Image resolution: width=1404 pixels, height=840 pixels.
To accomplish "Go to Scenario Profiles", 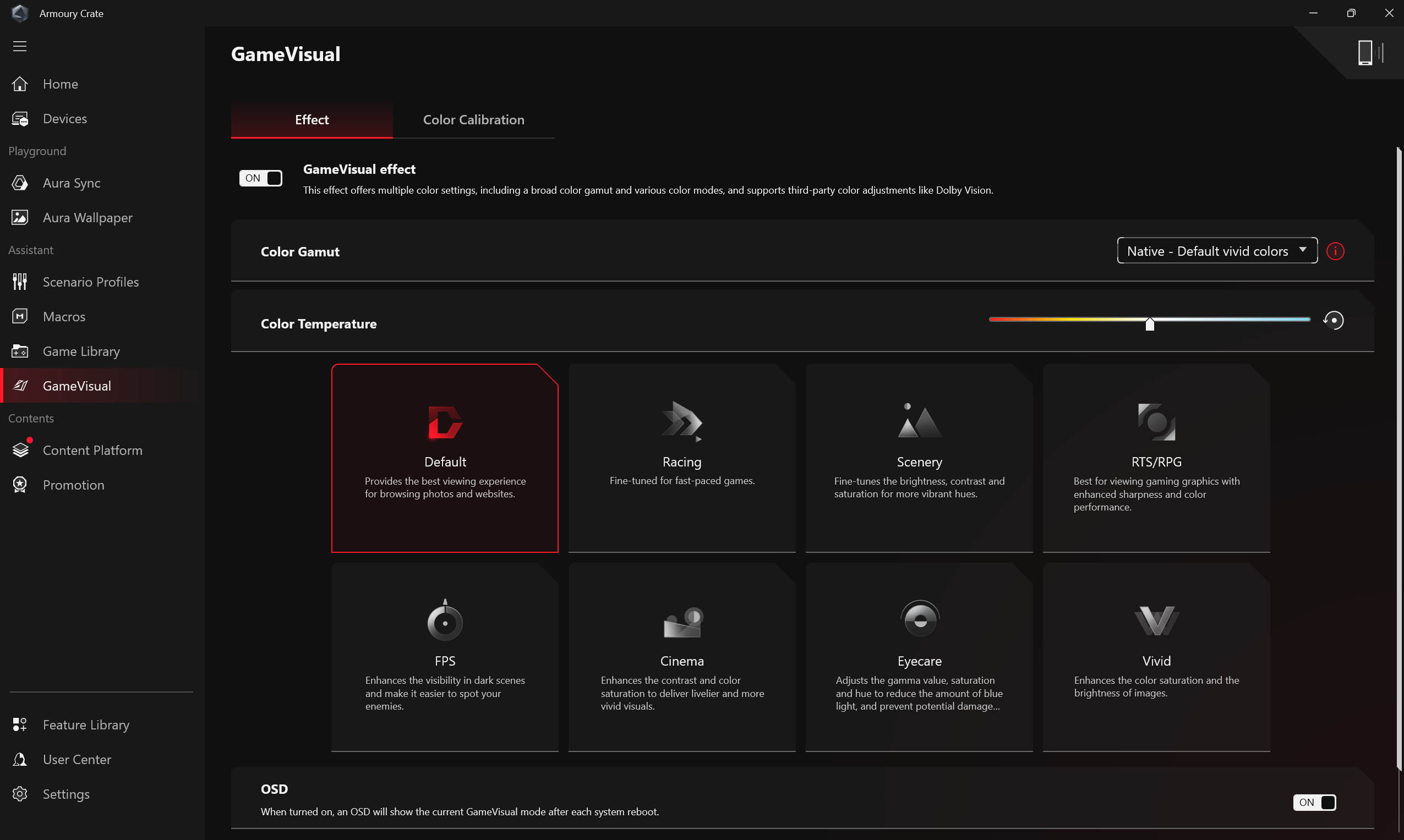I will (x=91, y=282).
